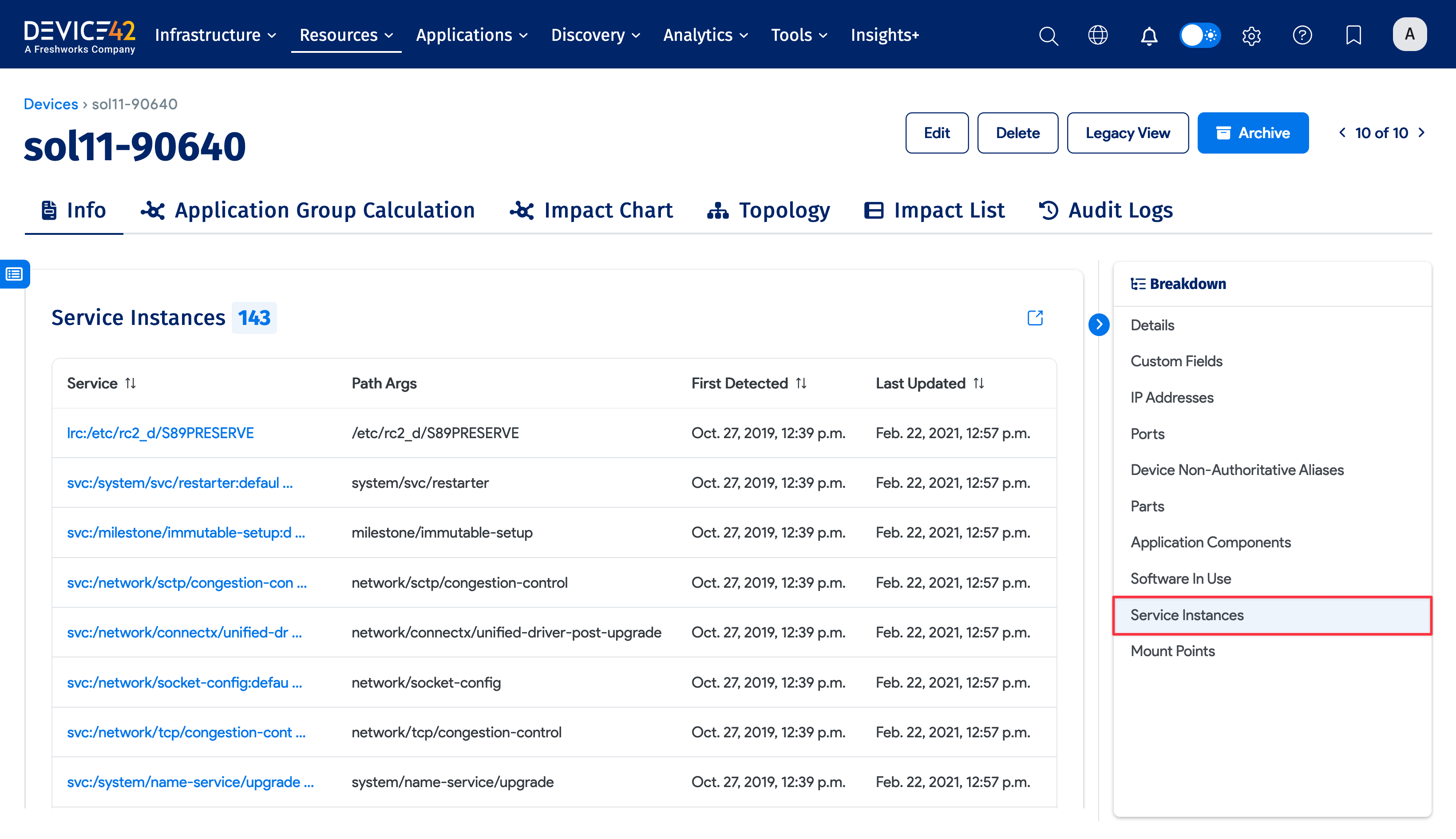Toggle the light/dark theme switch

coord(1199,35)
